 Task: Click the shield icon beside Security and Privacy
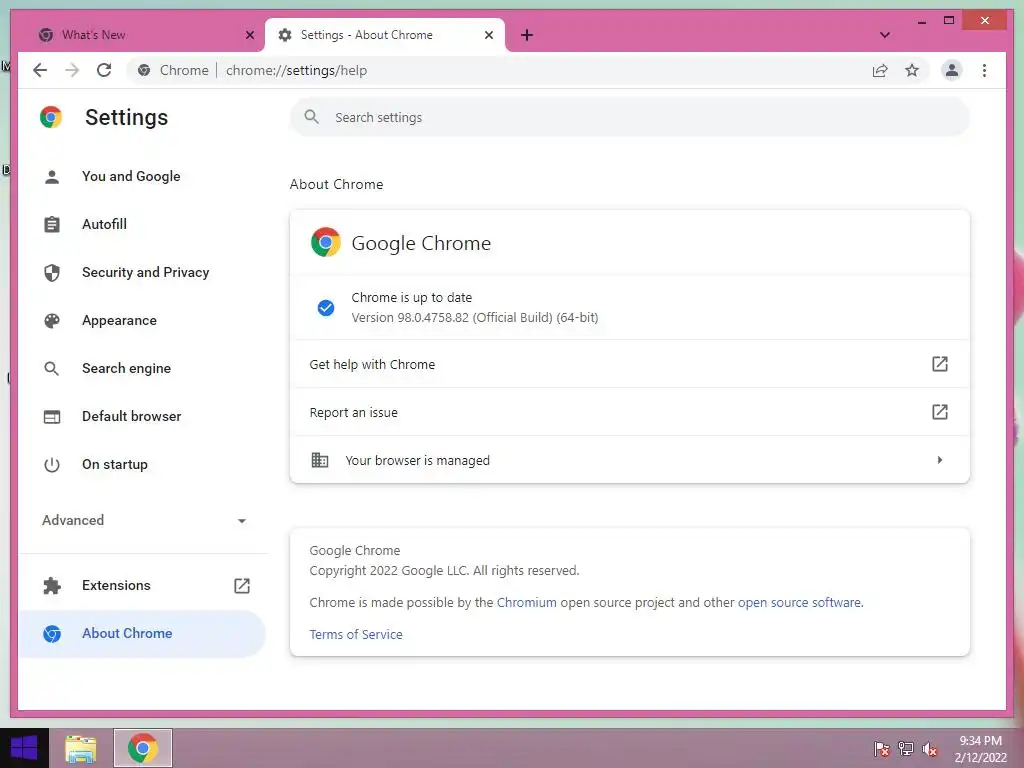click(52, 272)
